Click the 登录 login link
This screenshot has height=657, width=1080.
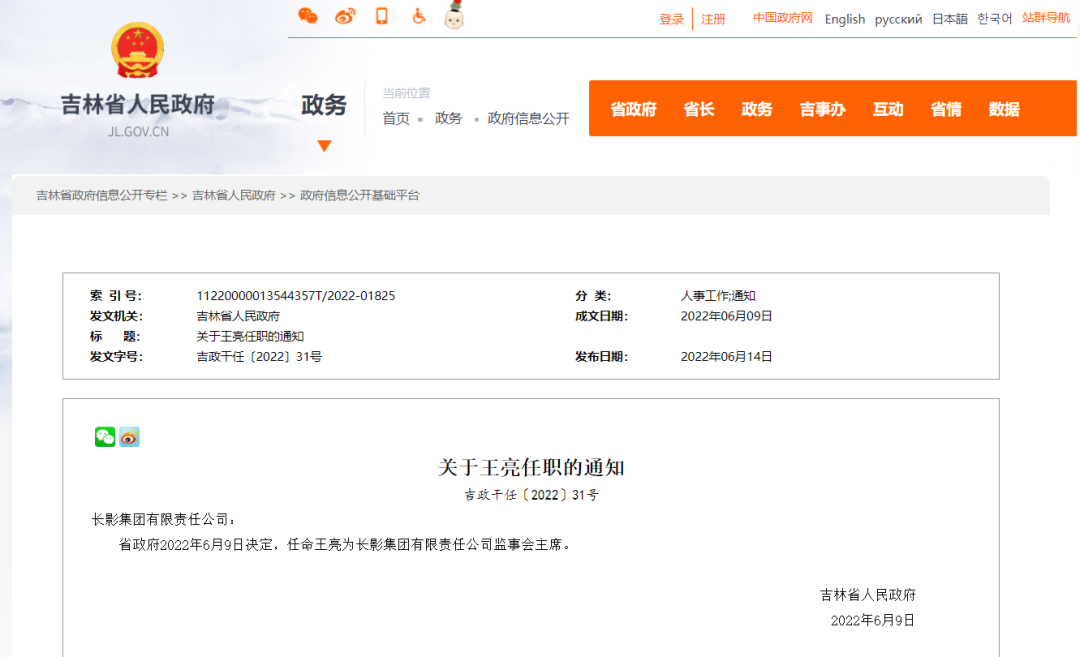(x=671, y=19)
